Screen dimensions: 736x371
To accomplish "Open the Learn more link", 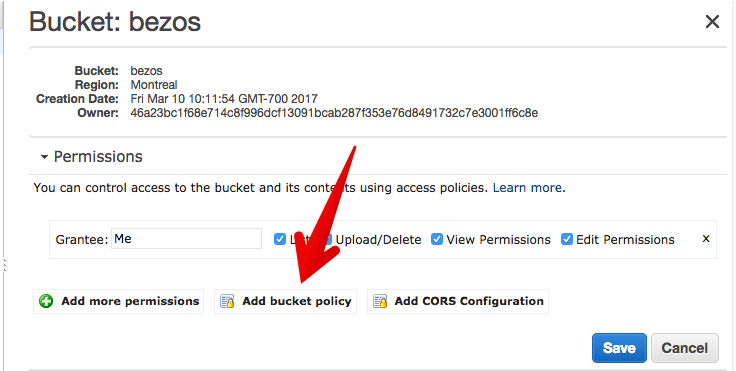I will [527, 188].
